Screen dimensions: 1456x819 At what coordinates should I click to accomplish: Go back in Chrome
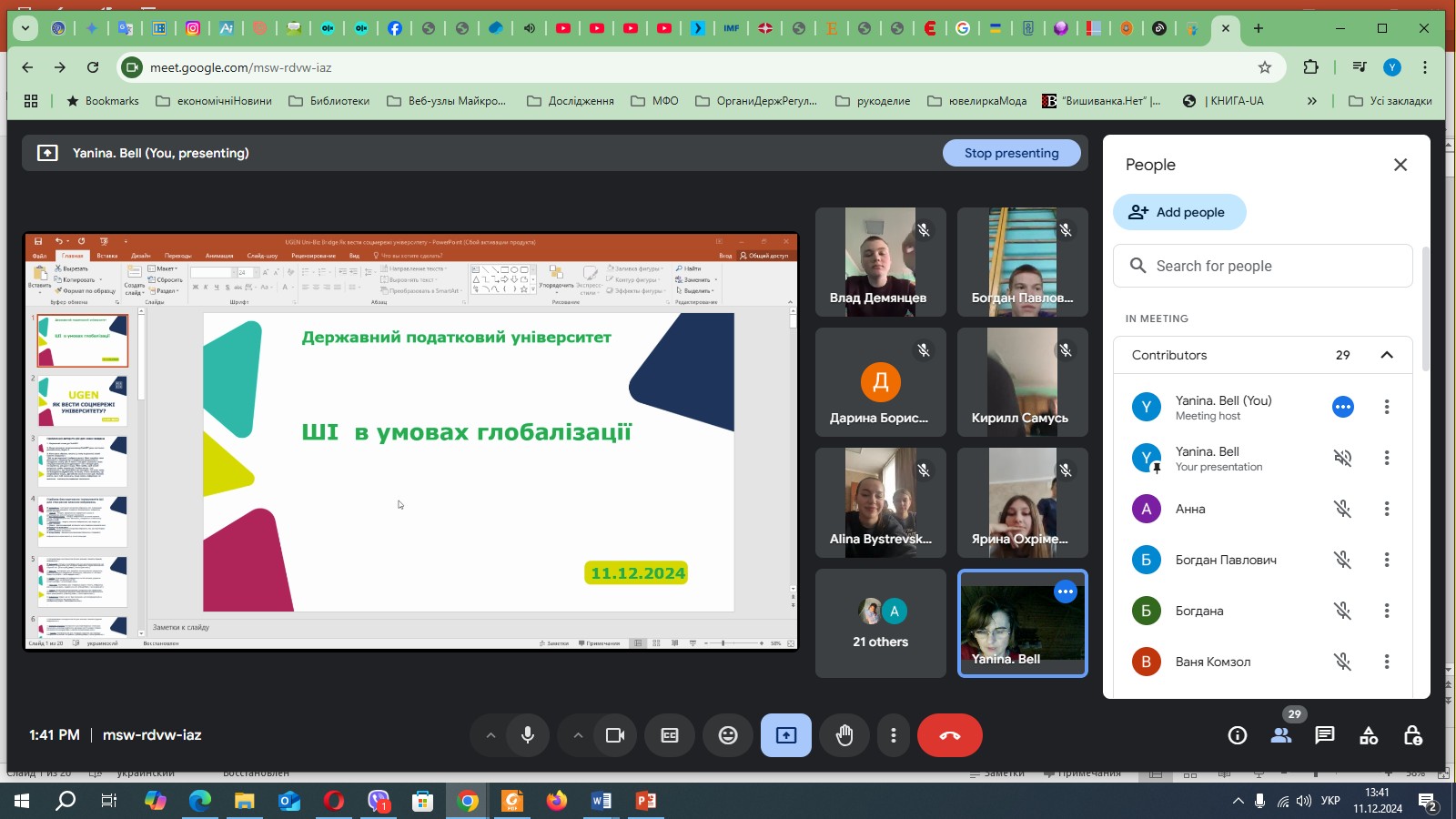[27, 67]
